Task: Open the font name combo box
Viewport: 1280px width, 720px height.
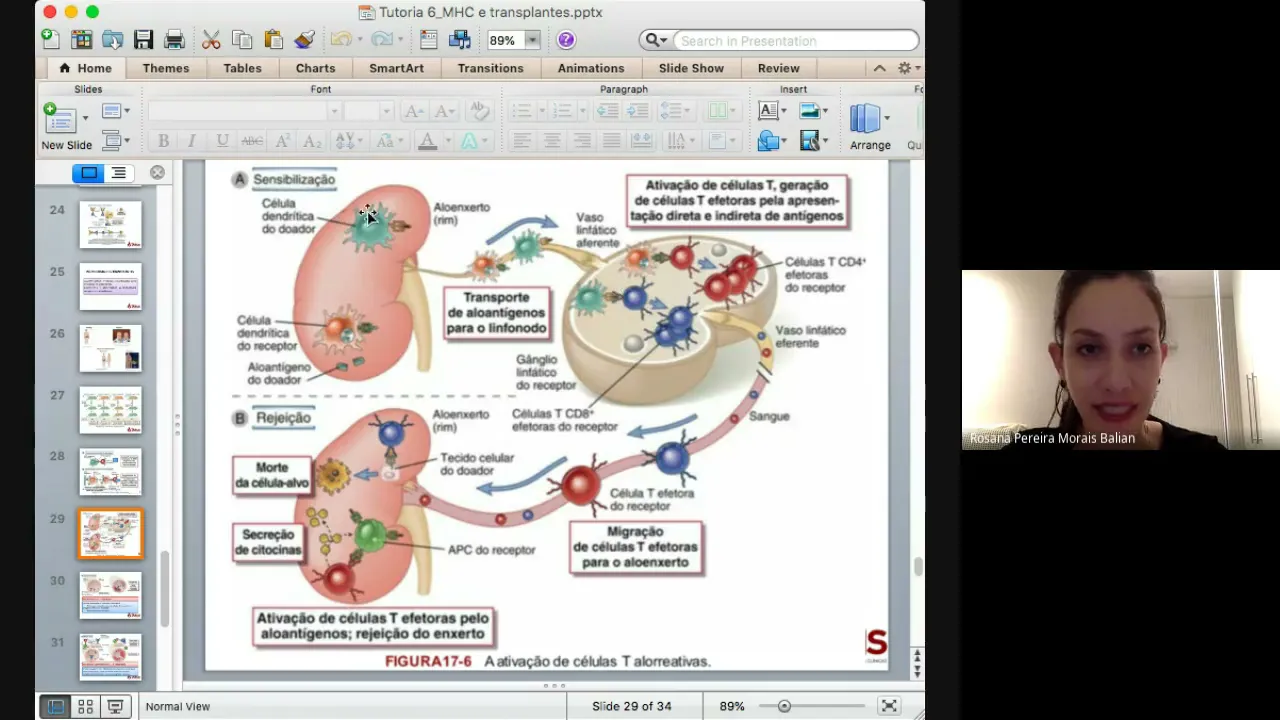Action: click(245, 112)
